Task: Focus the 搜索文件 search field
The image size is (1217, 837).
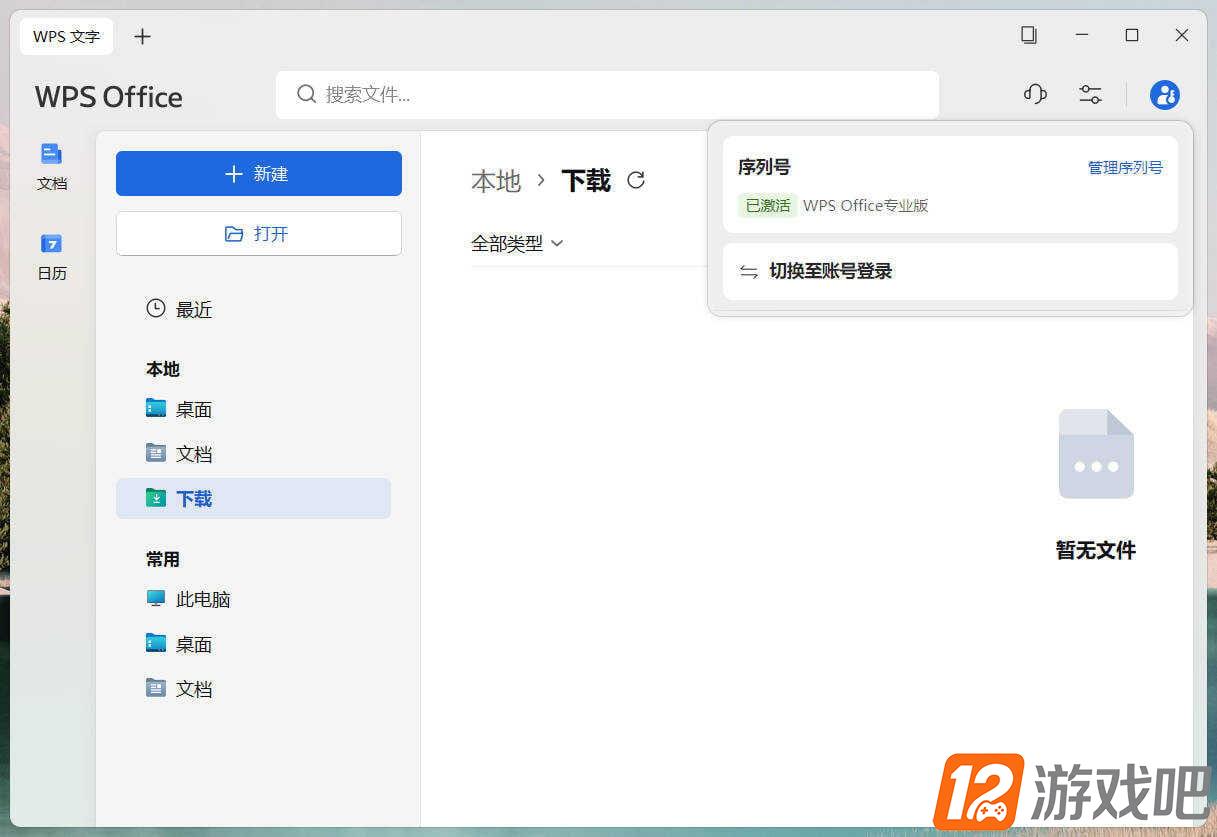Action: [x=607, y=95]
